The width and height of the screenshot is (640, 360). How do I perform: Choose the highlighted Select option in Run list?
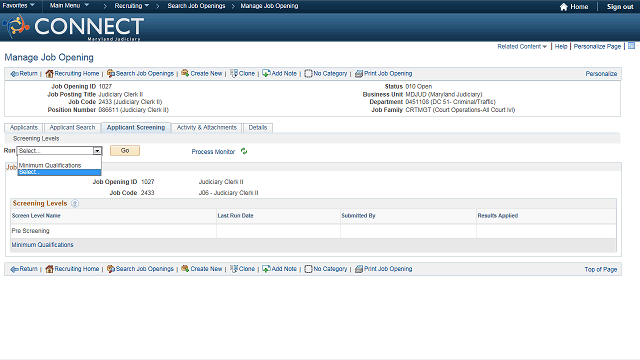(x=59, y=172)
